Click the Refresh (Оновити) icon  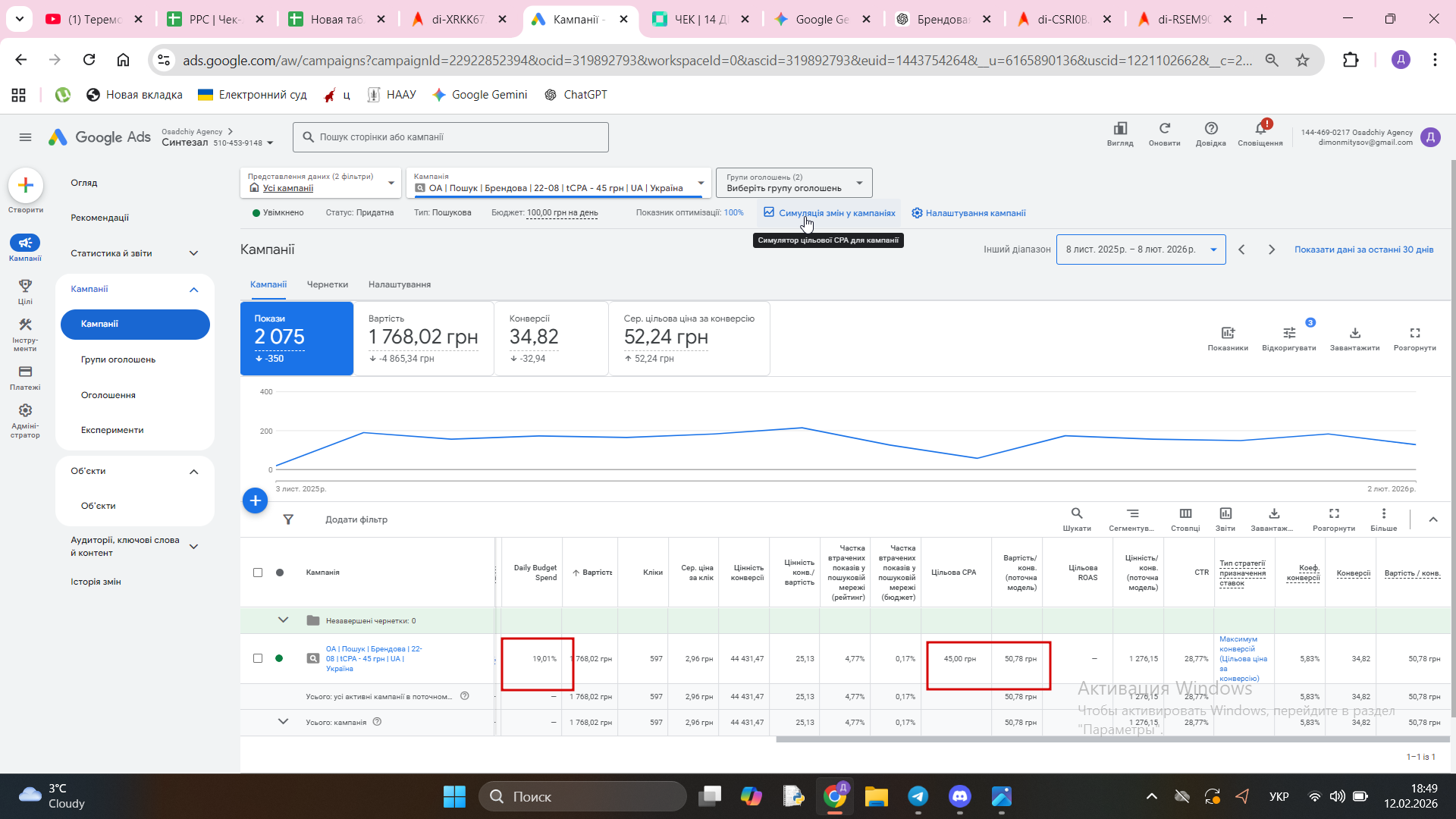pos(1164,129)
